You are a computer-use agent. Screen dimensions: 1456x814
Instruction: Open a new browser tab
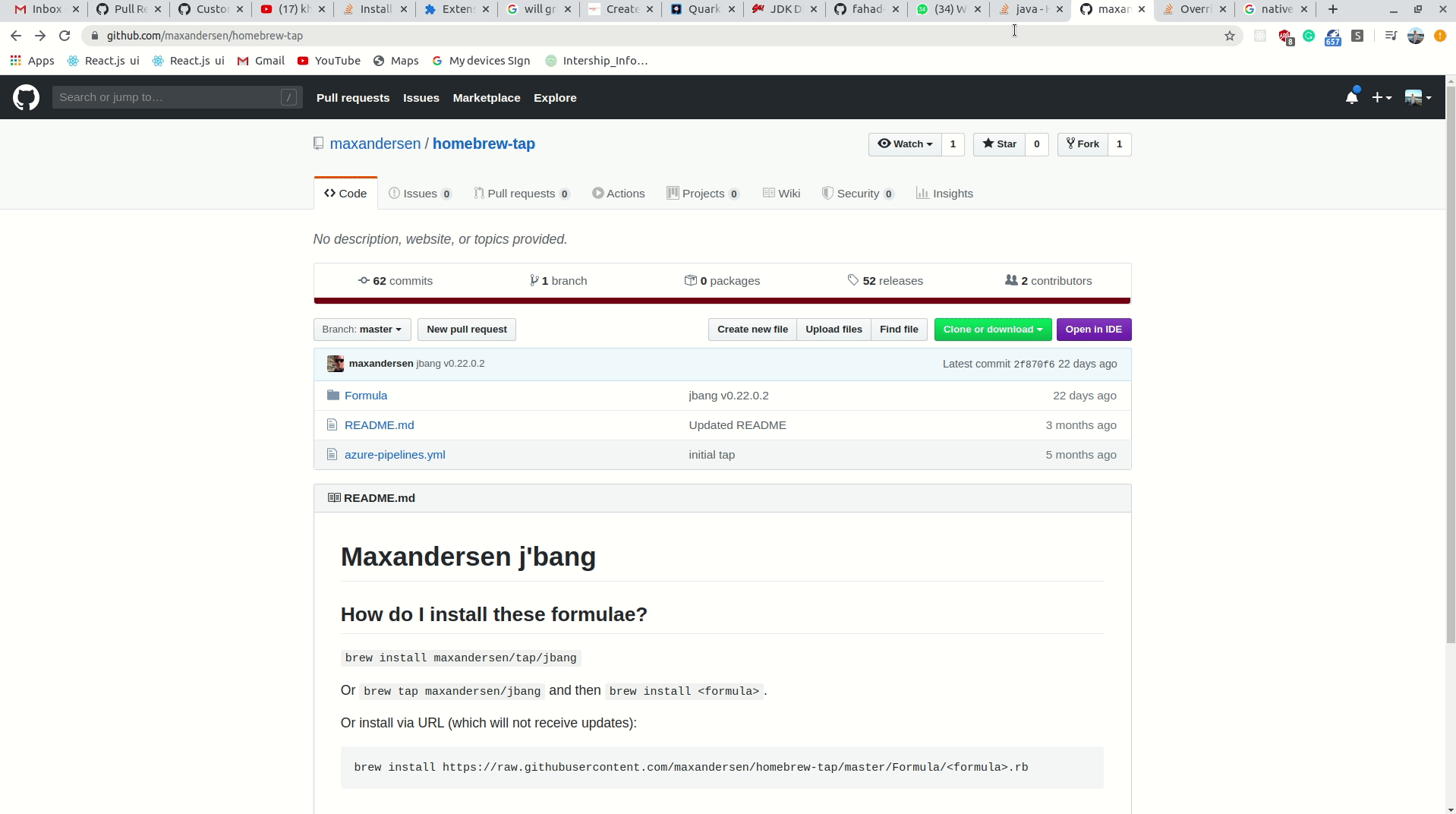1332,9
